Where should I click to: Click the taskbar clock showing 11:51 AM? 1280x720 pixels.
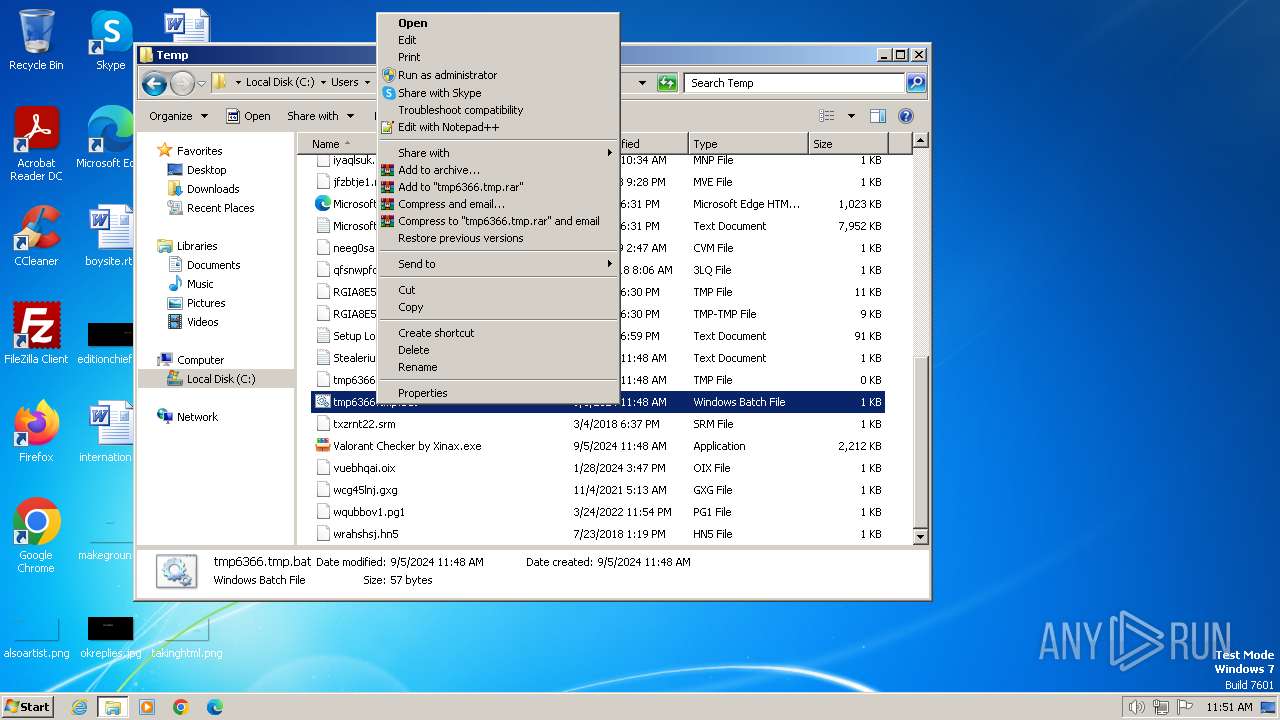[1229, 707]
